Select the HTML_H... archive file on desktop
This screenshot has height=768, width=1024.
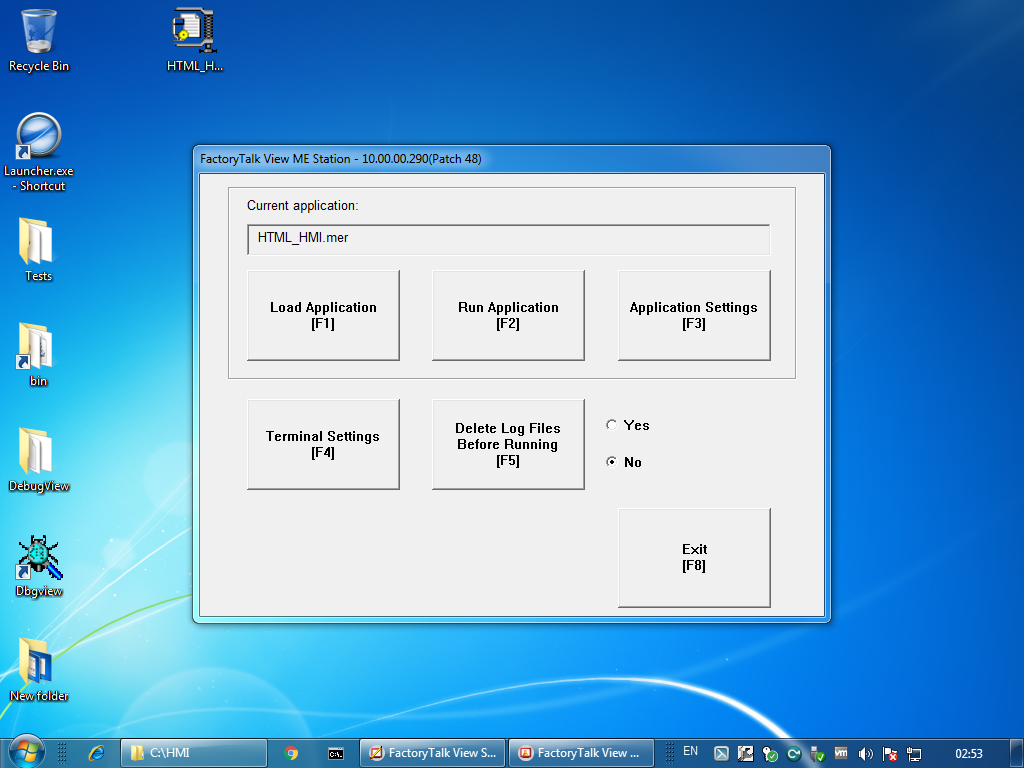[195, 40]
